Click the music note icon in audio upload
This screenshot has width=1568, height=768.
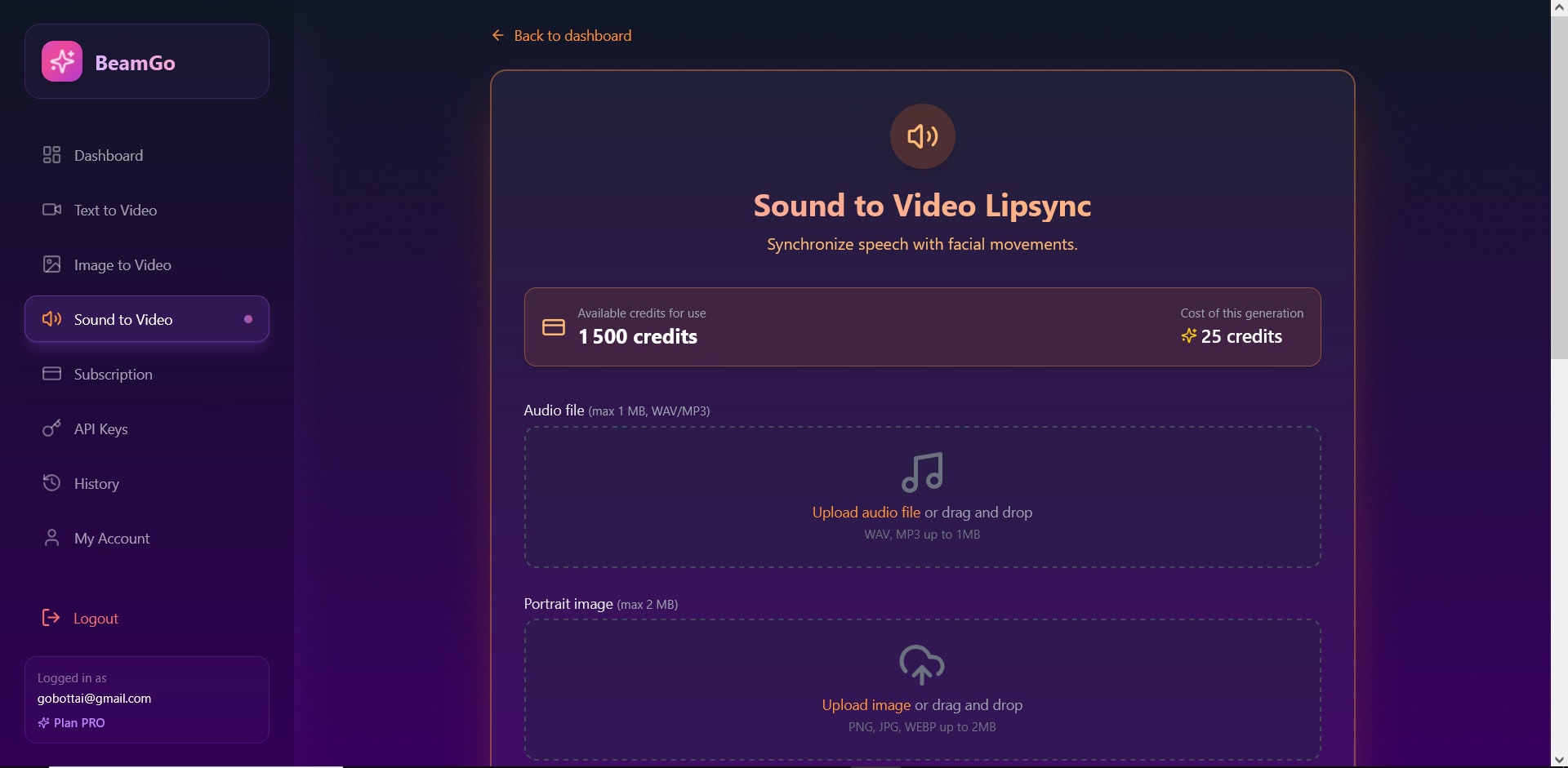(x=922, y=473)
